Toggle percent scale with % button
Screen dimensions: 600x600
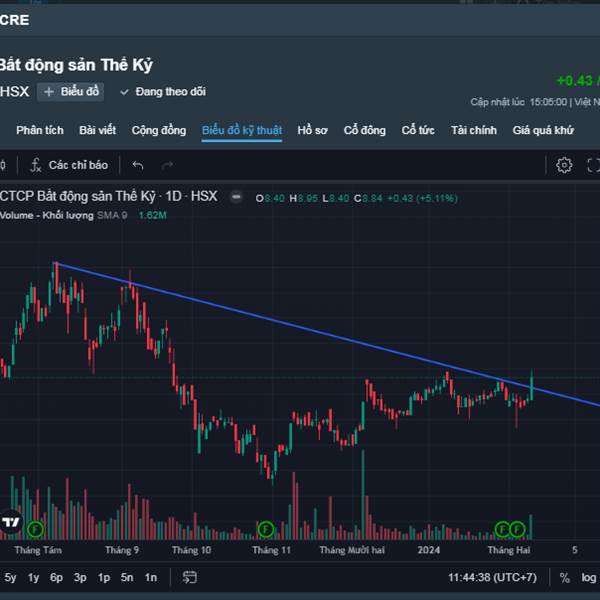coord(564,577)
